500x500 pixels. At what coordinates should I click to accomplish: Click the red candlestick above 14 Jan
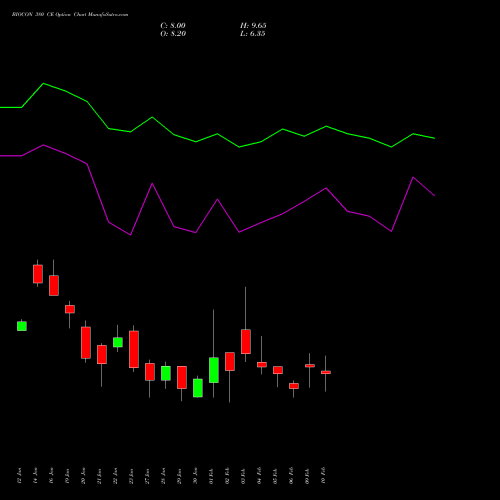(38, 274)
